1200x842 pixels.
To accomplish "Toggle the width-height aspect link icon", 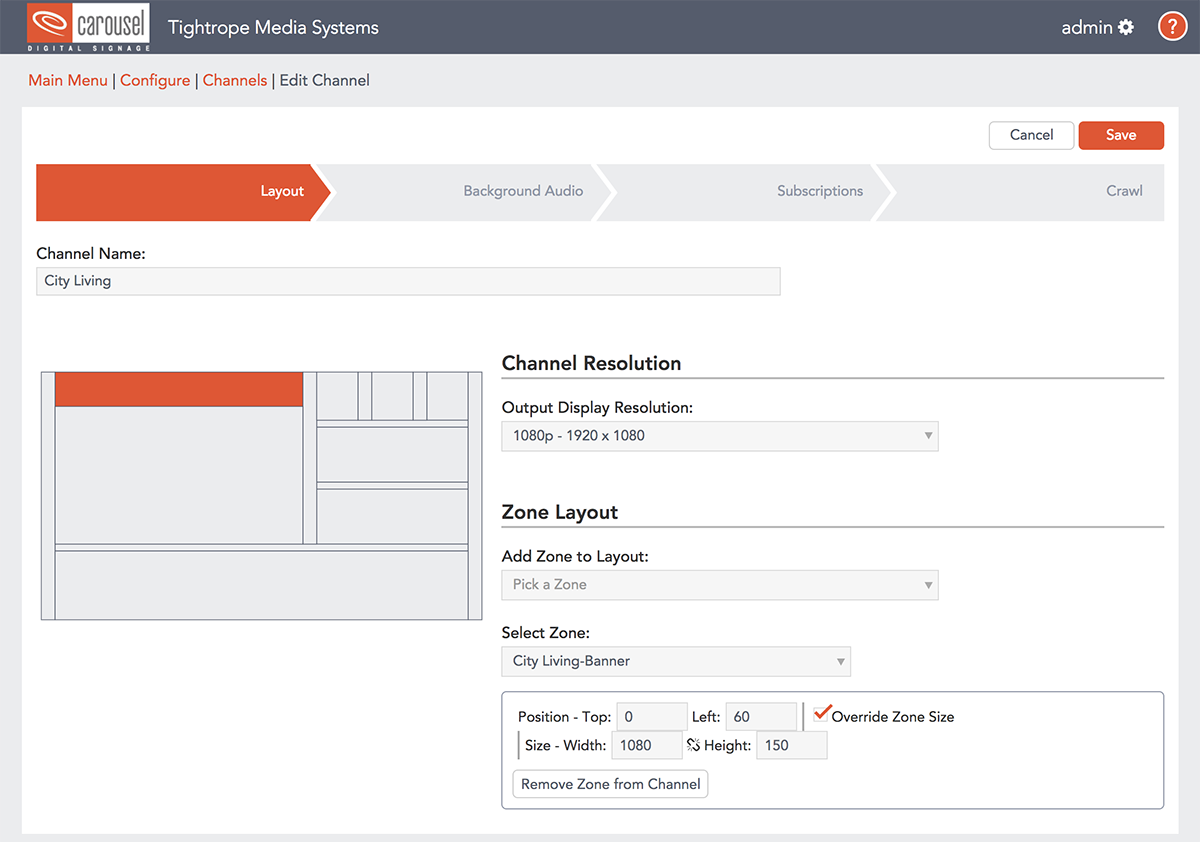I will [x=693, y=745].
